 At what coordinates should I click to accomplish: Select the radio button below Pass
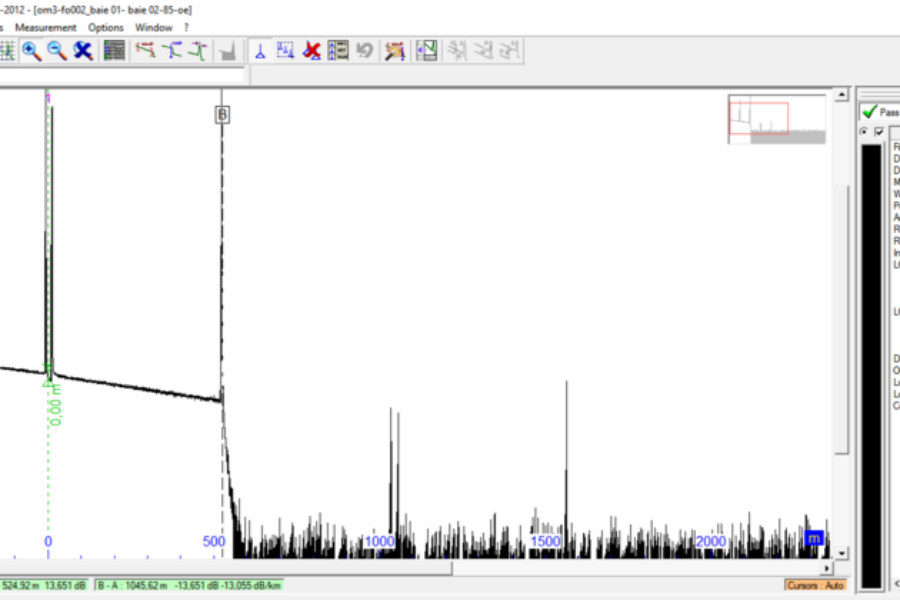pyautogui.click(x=865, y=133)
